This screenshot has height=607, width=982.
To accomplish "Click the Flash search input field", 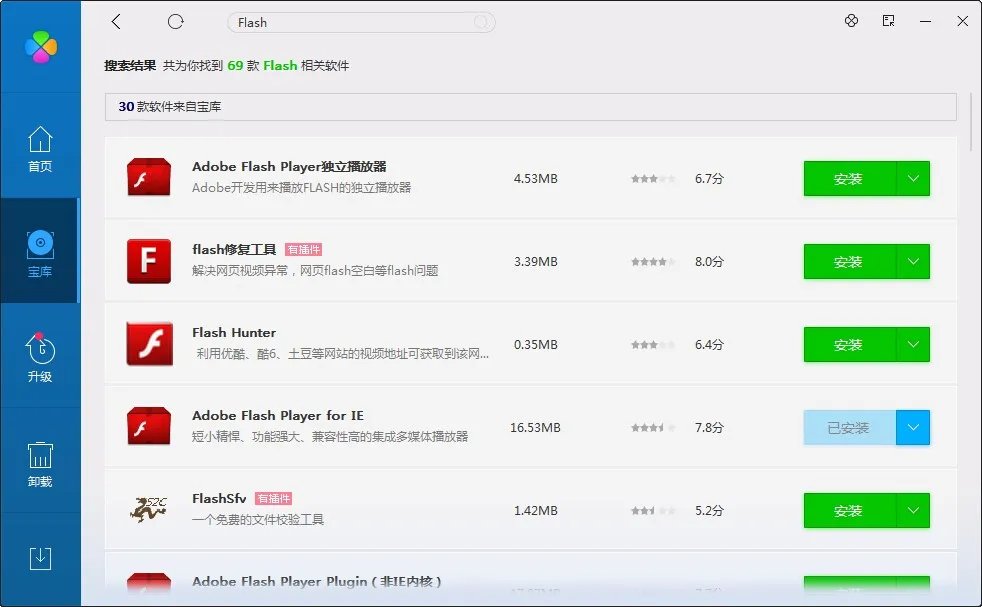I will coord(360,22).
